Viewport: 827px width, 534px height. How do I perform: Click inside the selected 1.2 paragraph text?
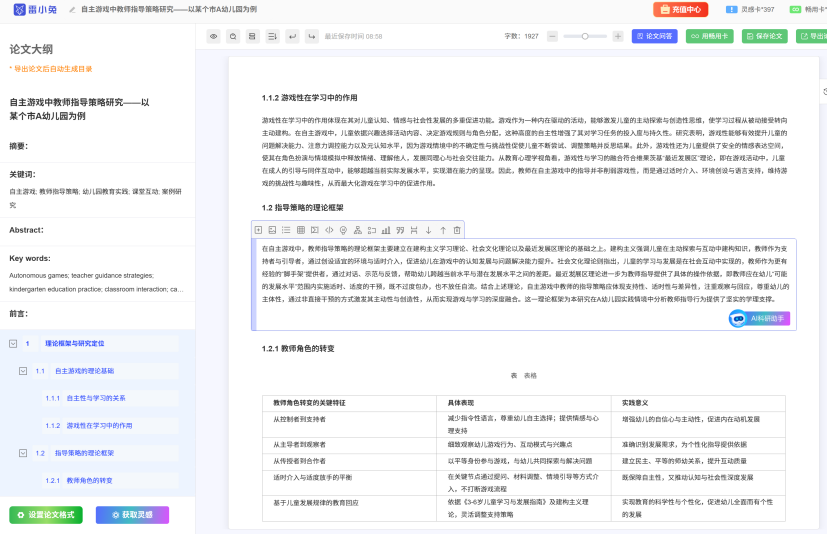(x=524, y=274)
